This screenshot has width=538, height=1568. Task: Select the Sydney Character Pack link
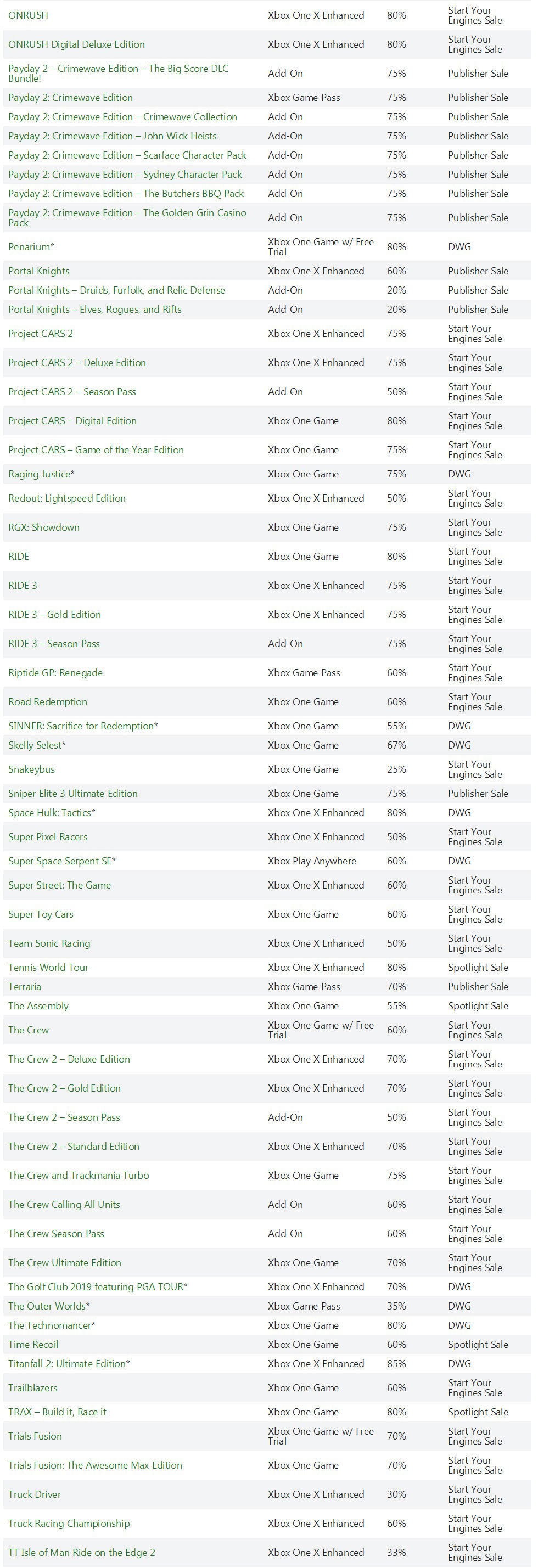point(125,175)
